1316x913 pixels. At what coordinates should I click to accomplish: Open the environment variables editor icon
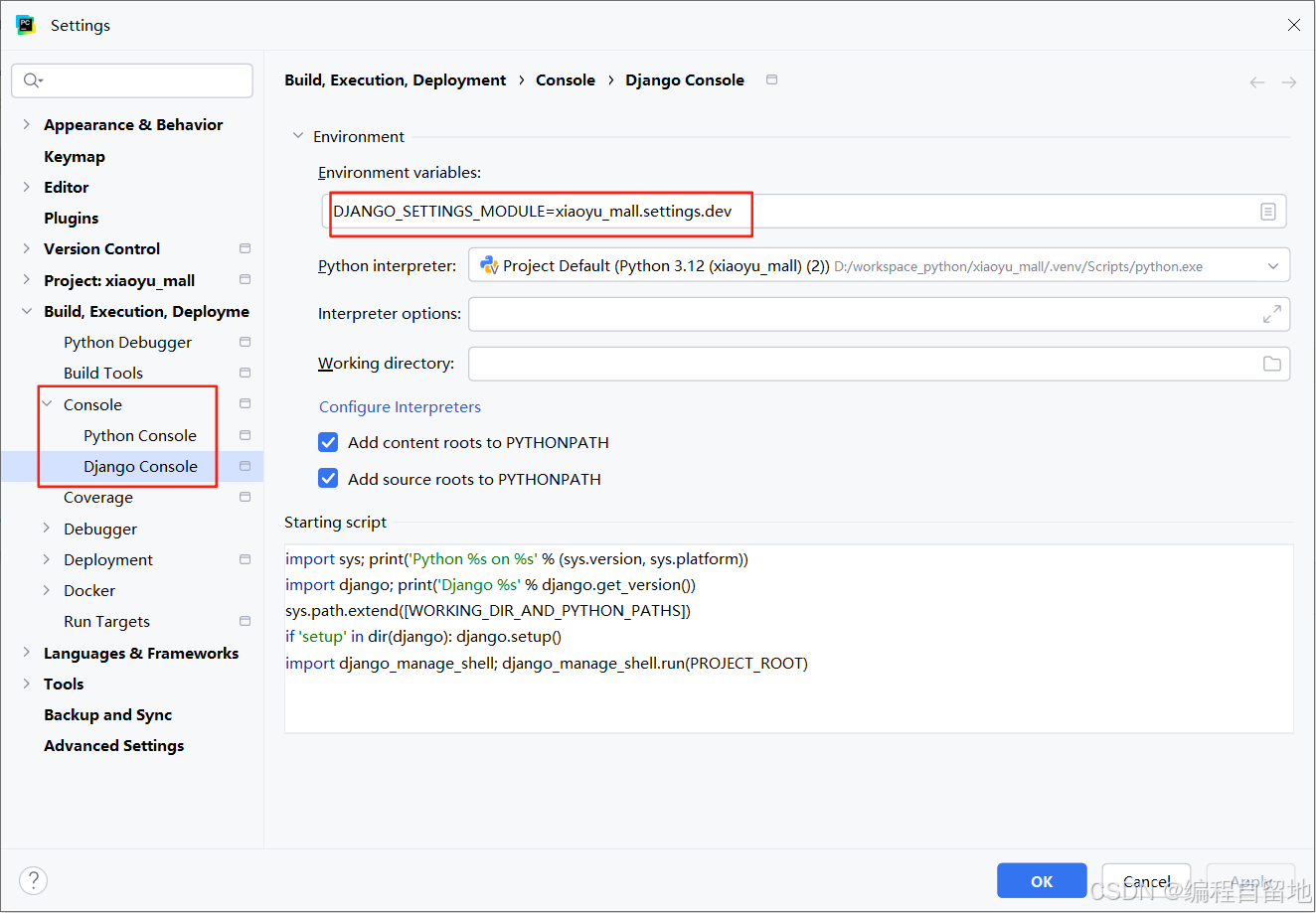(1268, 212)
